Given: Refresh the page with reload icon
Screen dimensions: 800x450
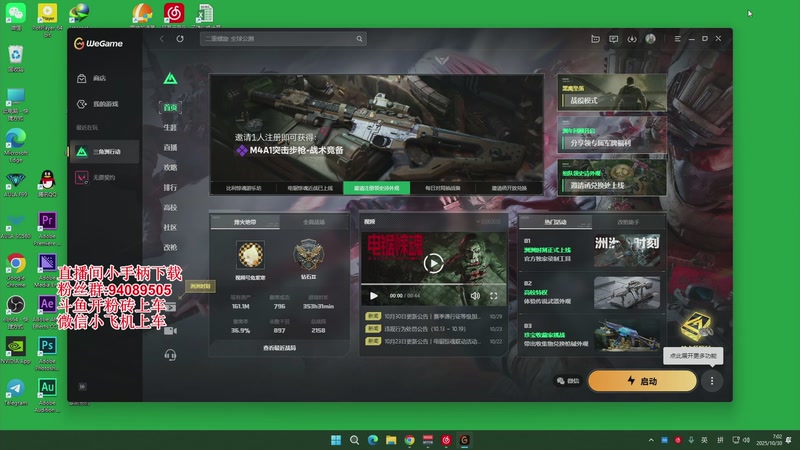Looking at the screenshot, I should pos(180,39).
